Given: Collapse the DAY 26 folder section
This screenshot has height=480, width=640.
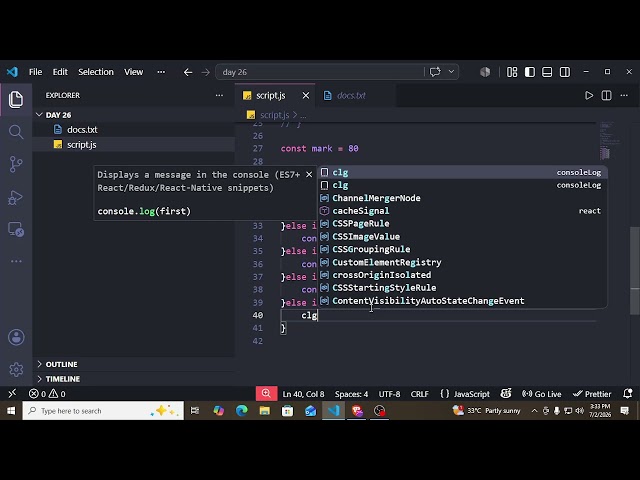Looking at the screenshot, I should pos(134,115).
